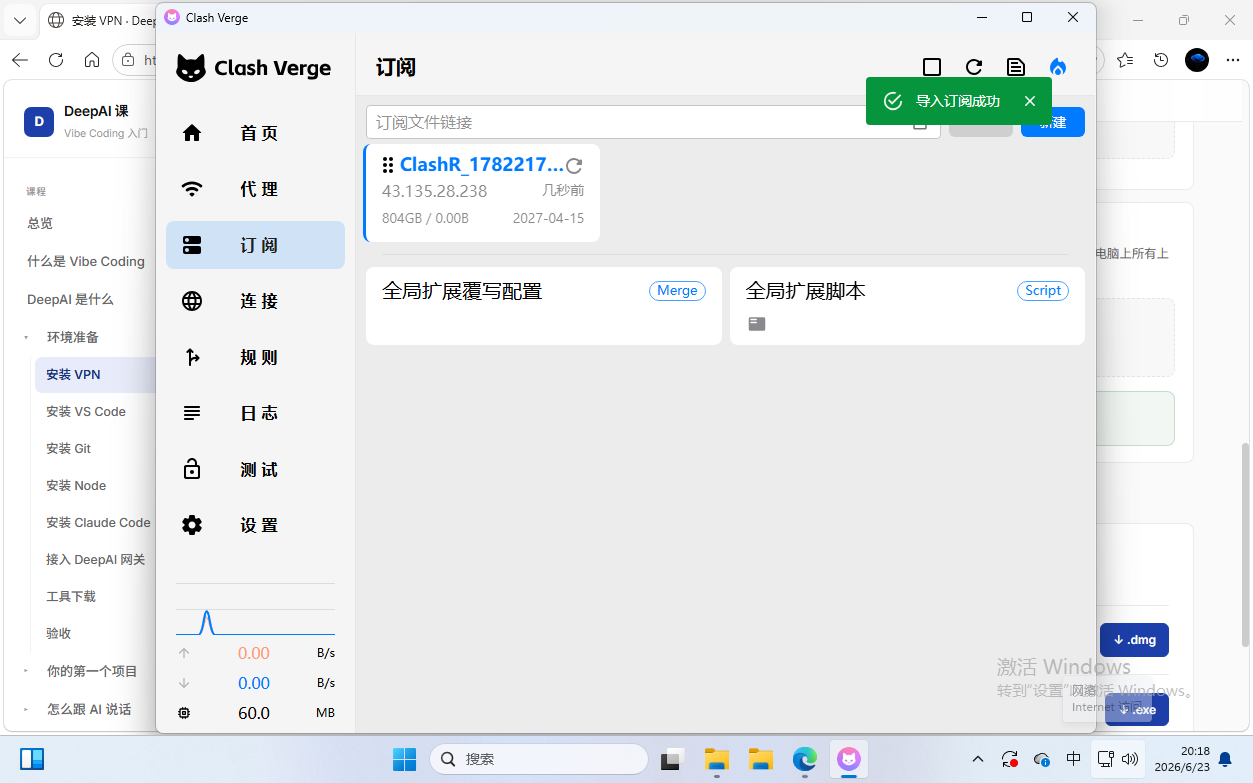
Task: Open the 测试 test page
Action: point(255,469)
